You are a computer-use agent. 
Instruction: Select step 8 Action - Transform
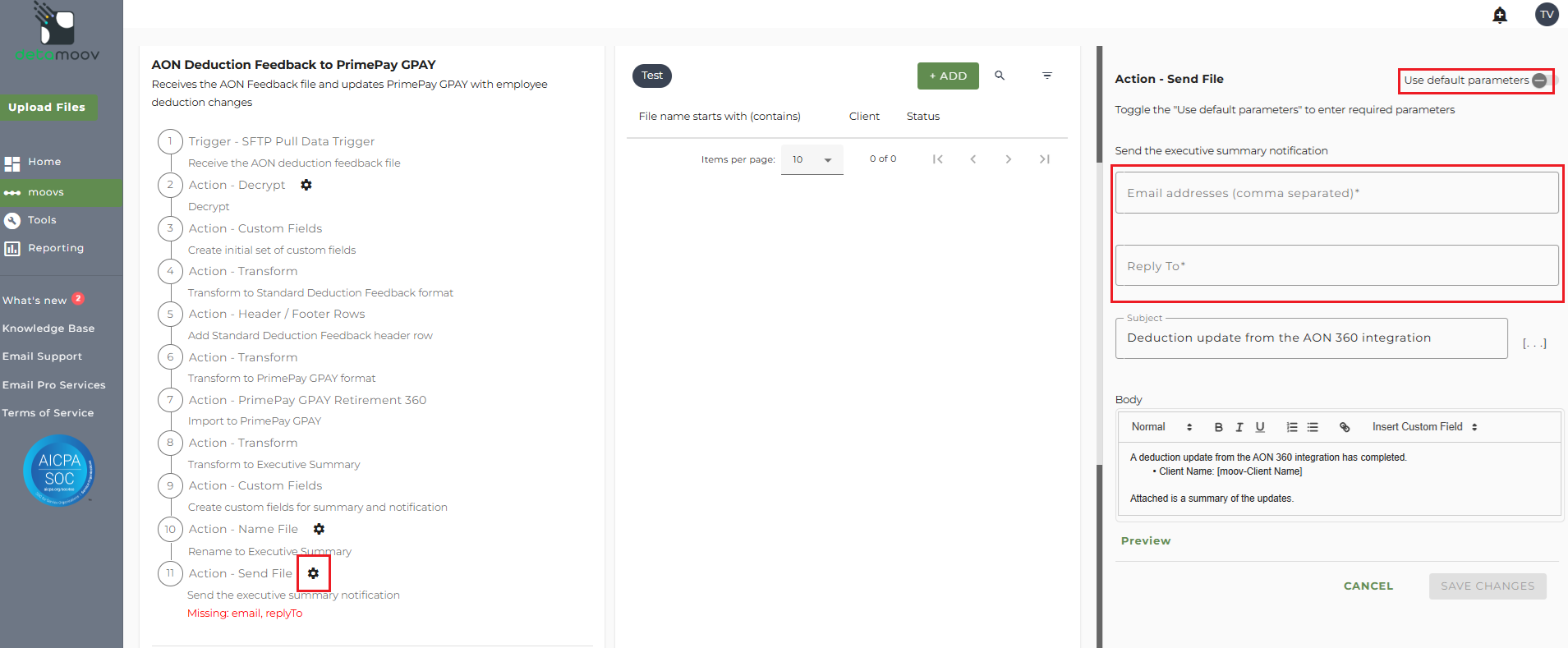tap(243, 443)
